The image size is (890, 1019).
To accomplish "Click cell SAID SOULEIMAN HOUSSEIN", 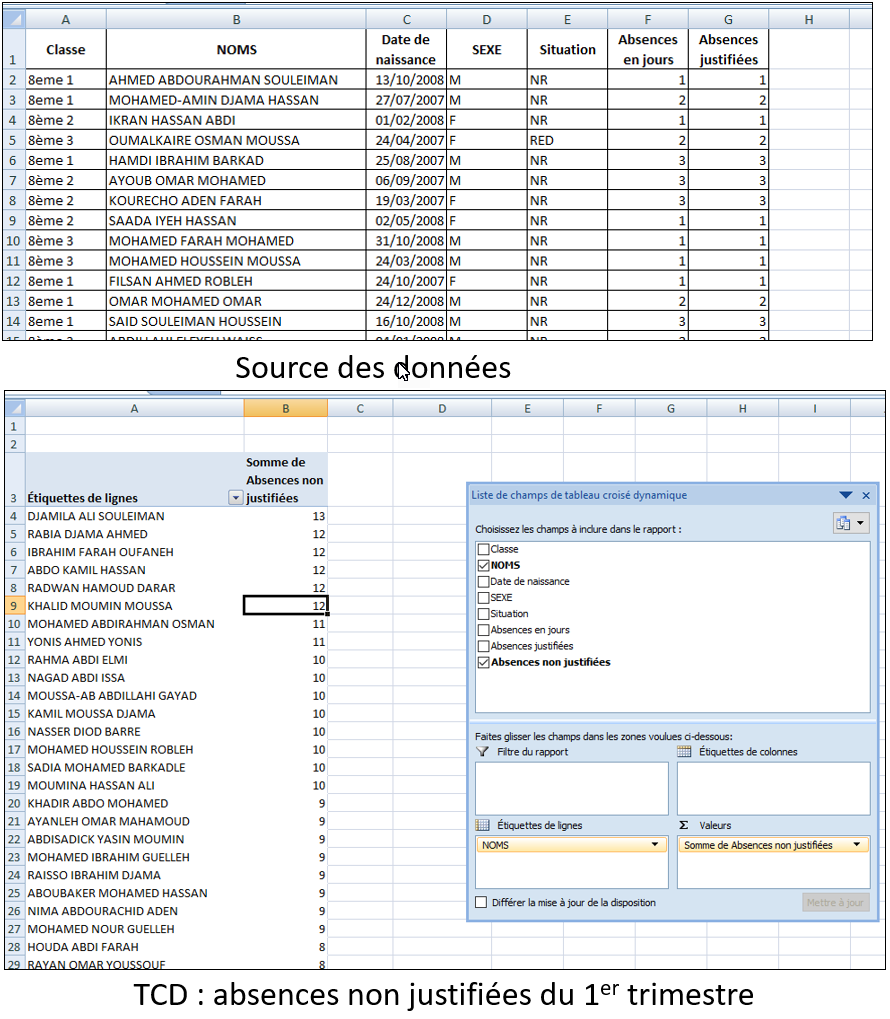I will pos(236,322).
